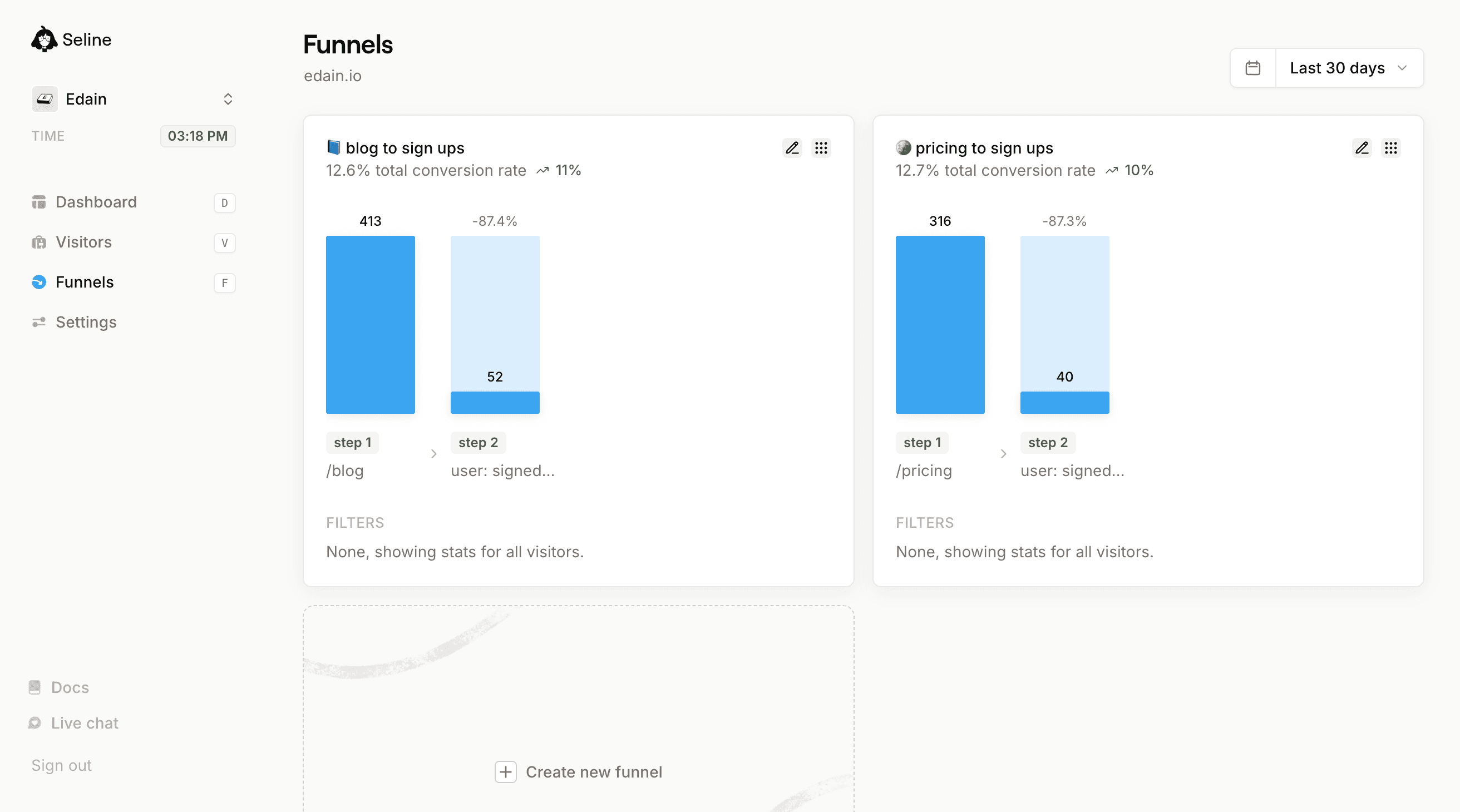Edit the 'blog to sign ups' funnel

pos(792,148)
